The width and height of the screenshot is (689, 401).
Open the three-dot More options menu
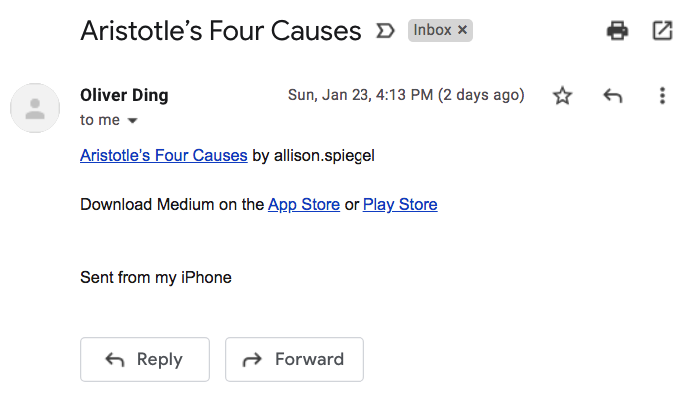(662, 96)
